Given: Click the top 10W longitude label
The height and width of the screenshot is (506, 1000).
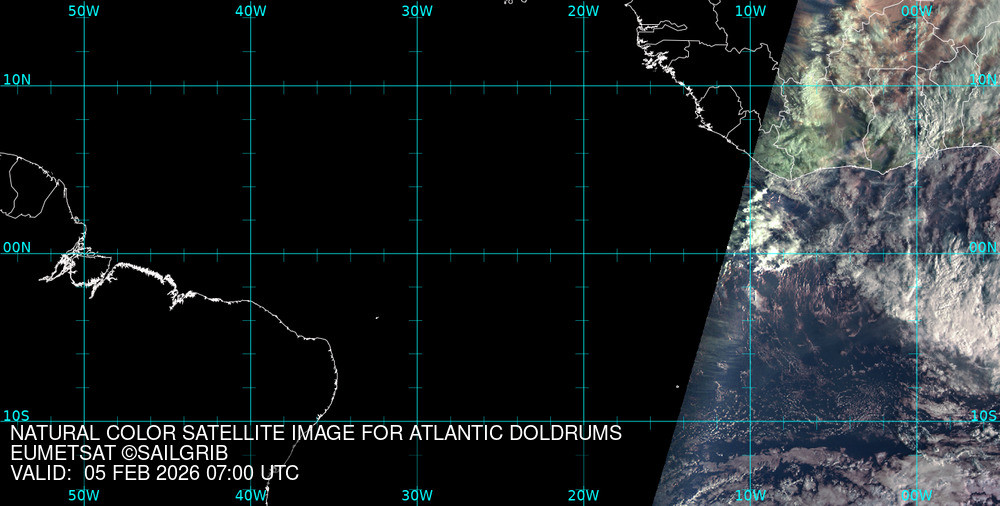Looking at the screenshot, I should coord(750,11).
